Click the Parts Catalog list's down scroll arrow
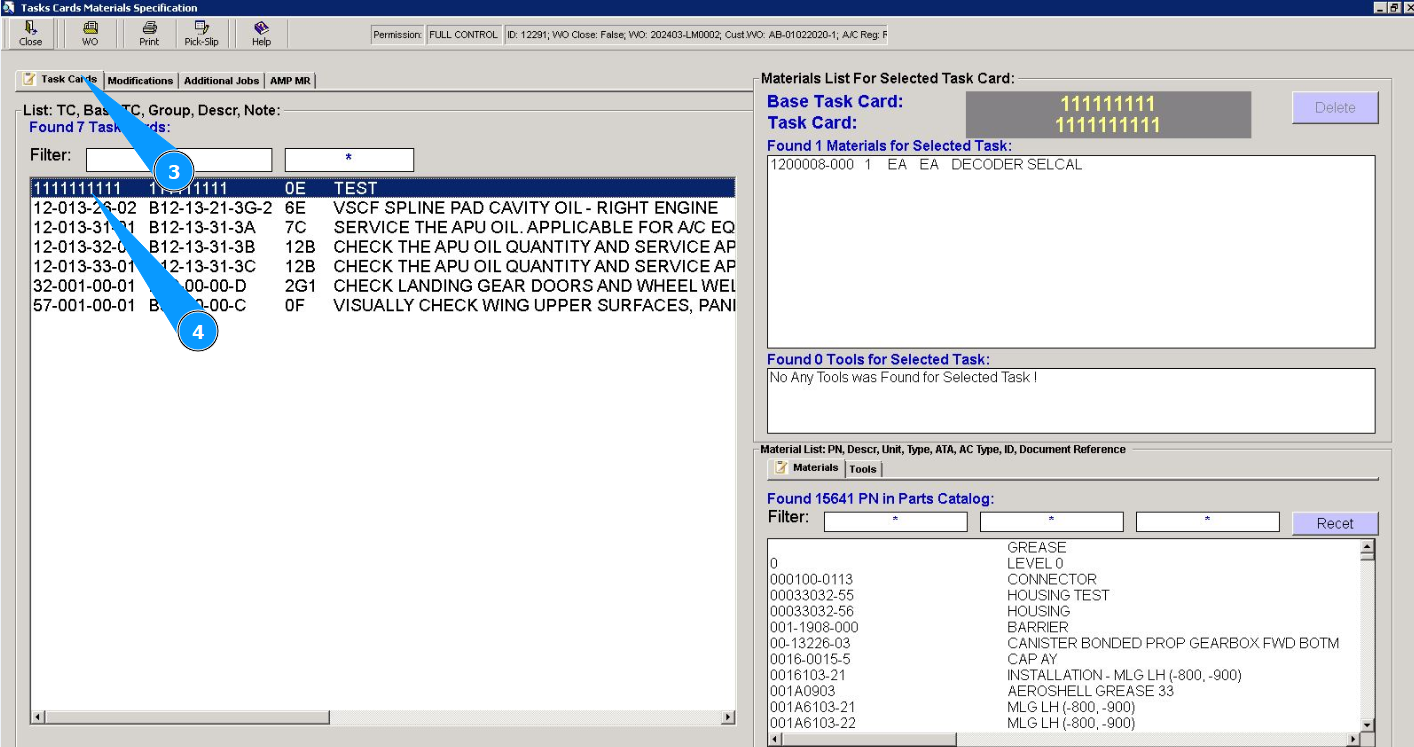 tap(1367, 724)
